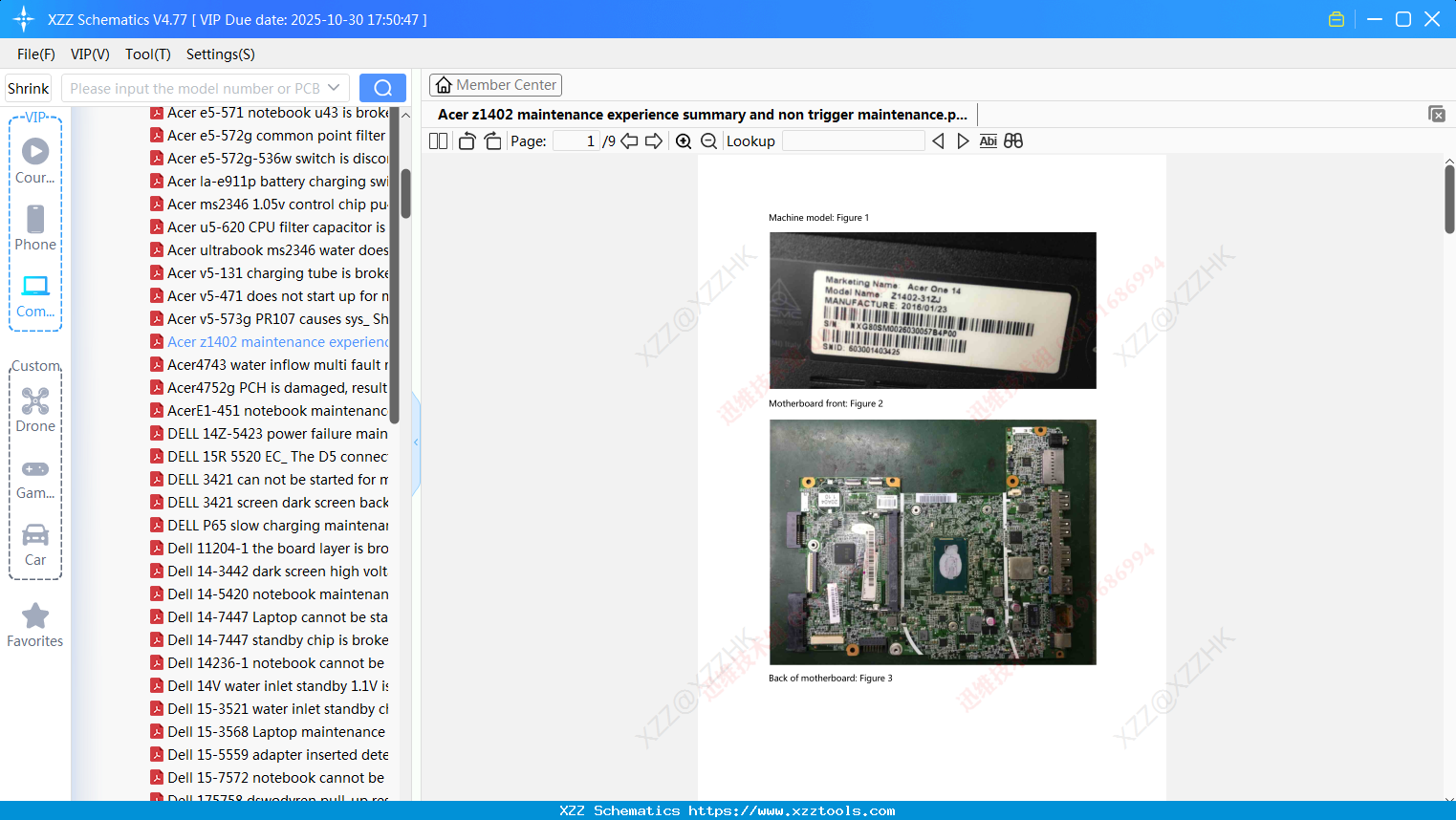1456x820 pixels.
Task: Open the Drone category
Action: (35, 410)
